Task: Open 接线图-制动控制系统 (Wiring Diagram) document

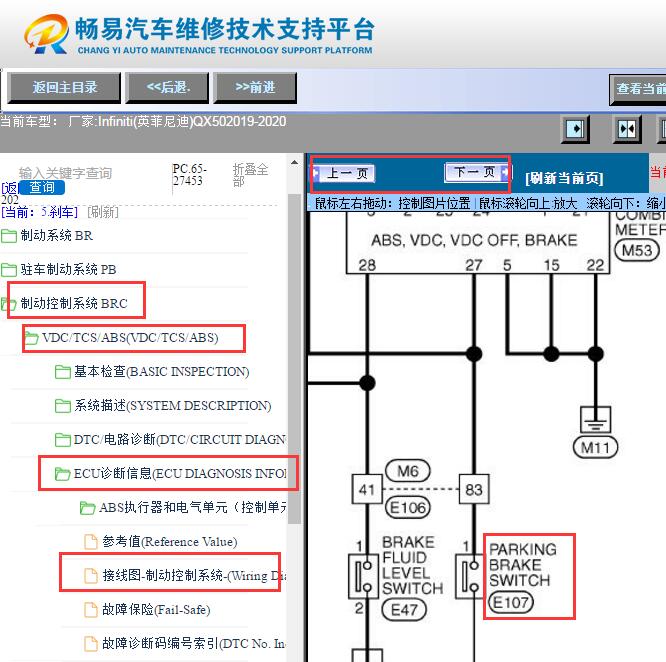Action: point(194,575)
